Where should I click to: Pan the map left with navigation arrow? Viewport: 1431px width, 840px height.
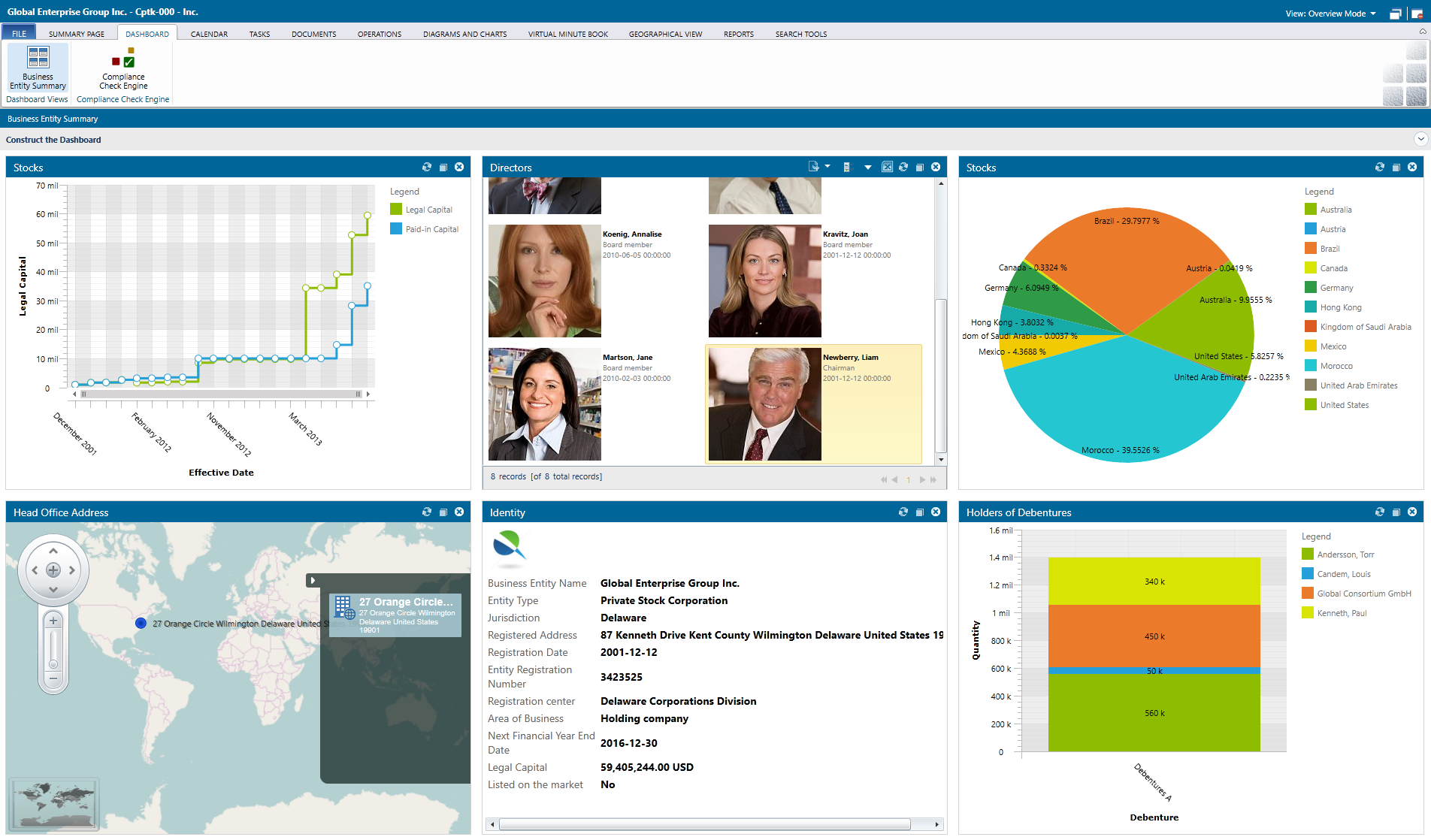(35, 570)
